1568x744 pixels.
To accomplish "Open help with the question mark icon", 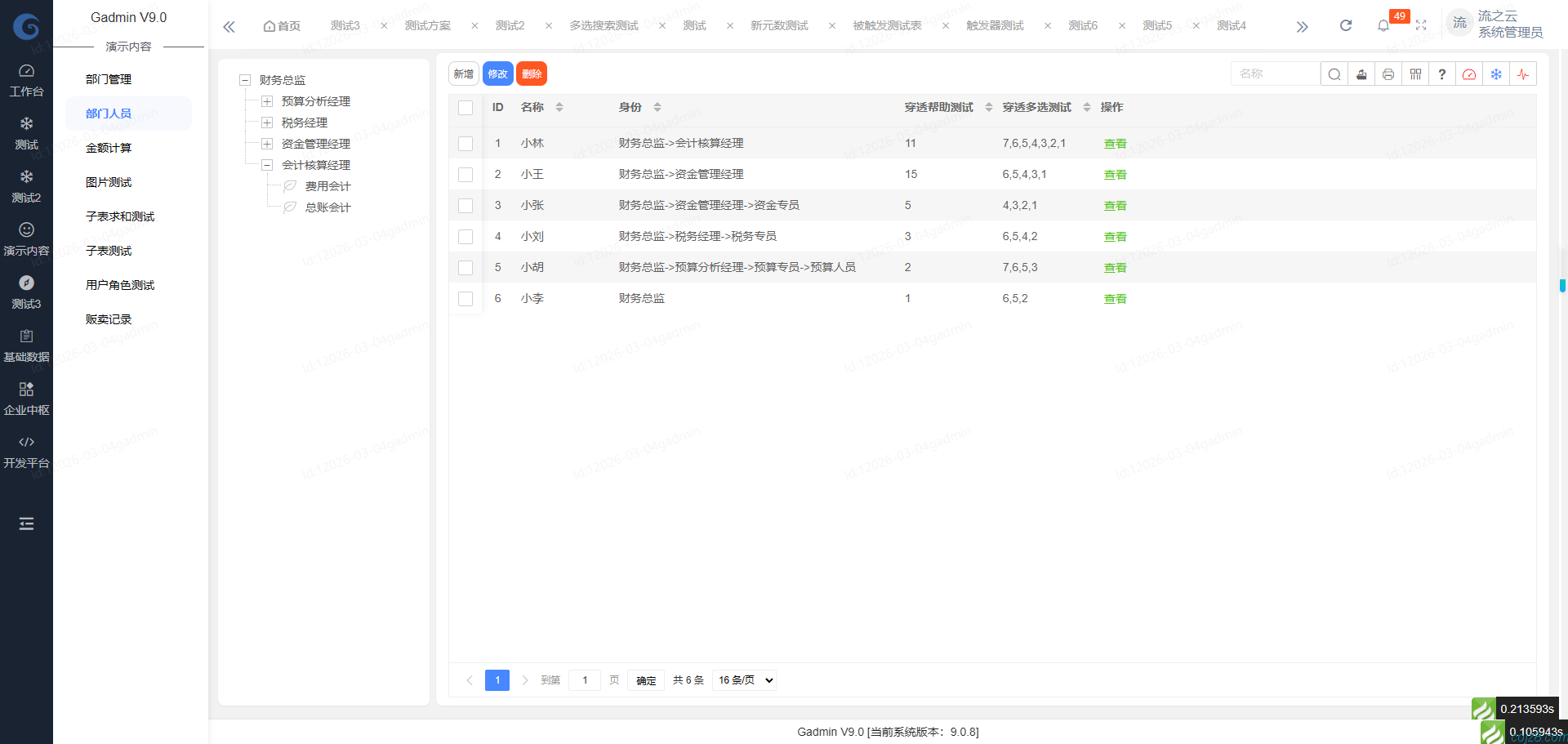I will click(1441, 74).
